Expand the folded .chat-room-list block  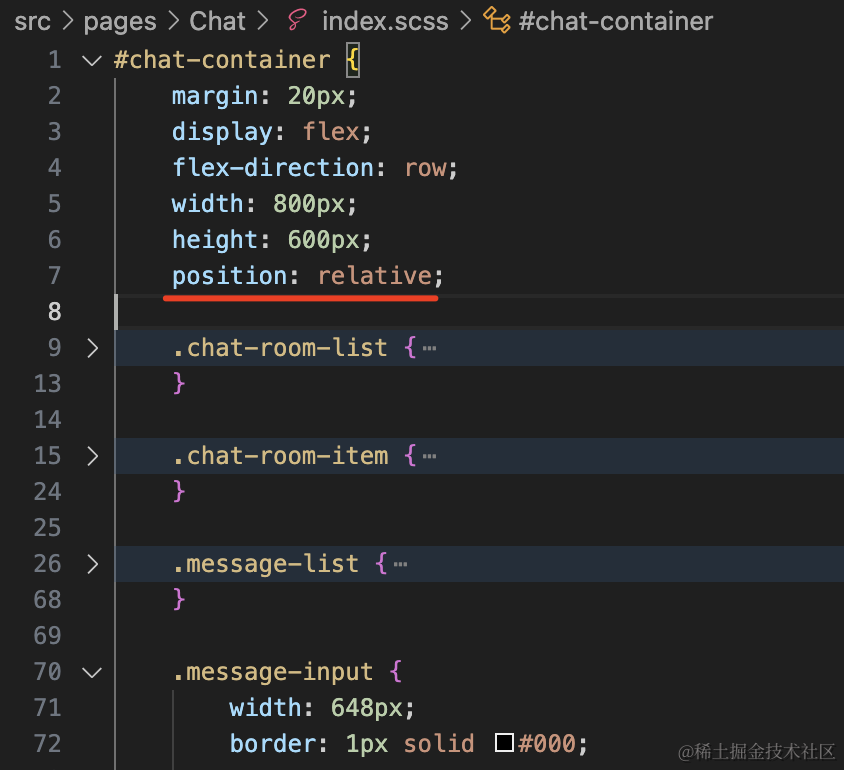coord(92,348)
